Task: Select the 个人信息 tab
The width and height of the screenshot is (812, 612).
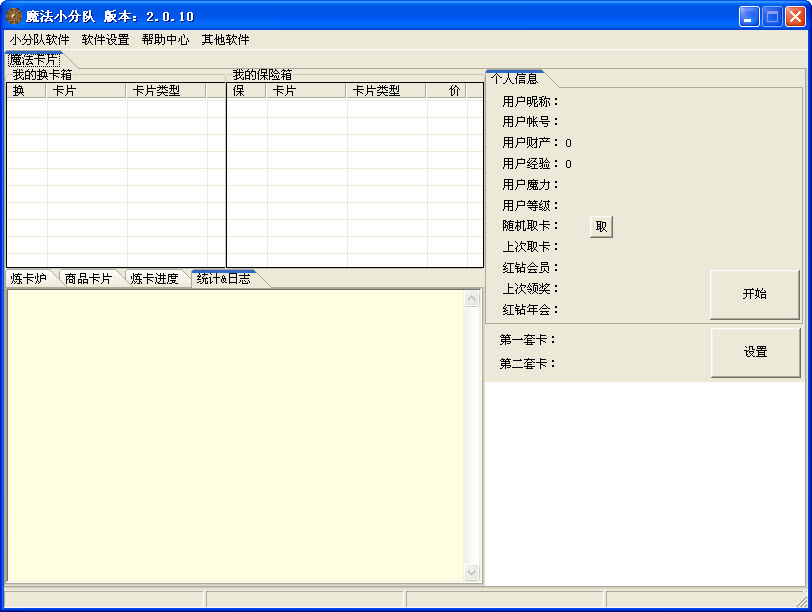Action: 515,79
